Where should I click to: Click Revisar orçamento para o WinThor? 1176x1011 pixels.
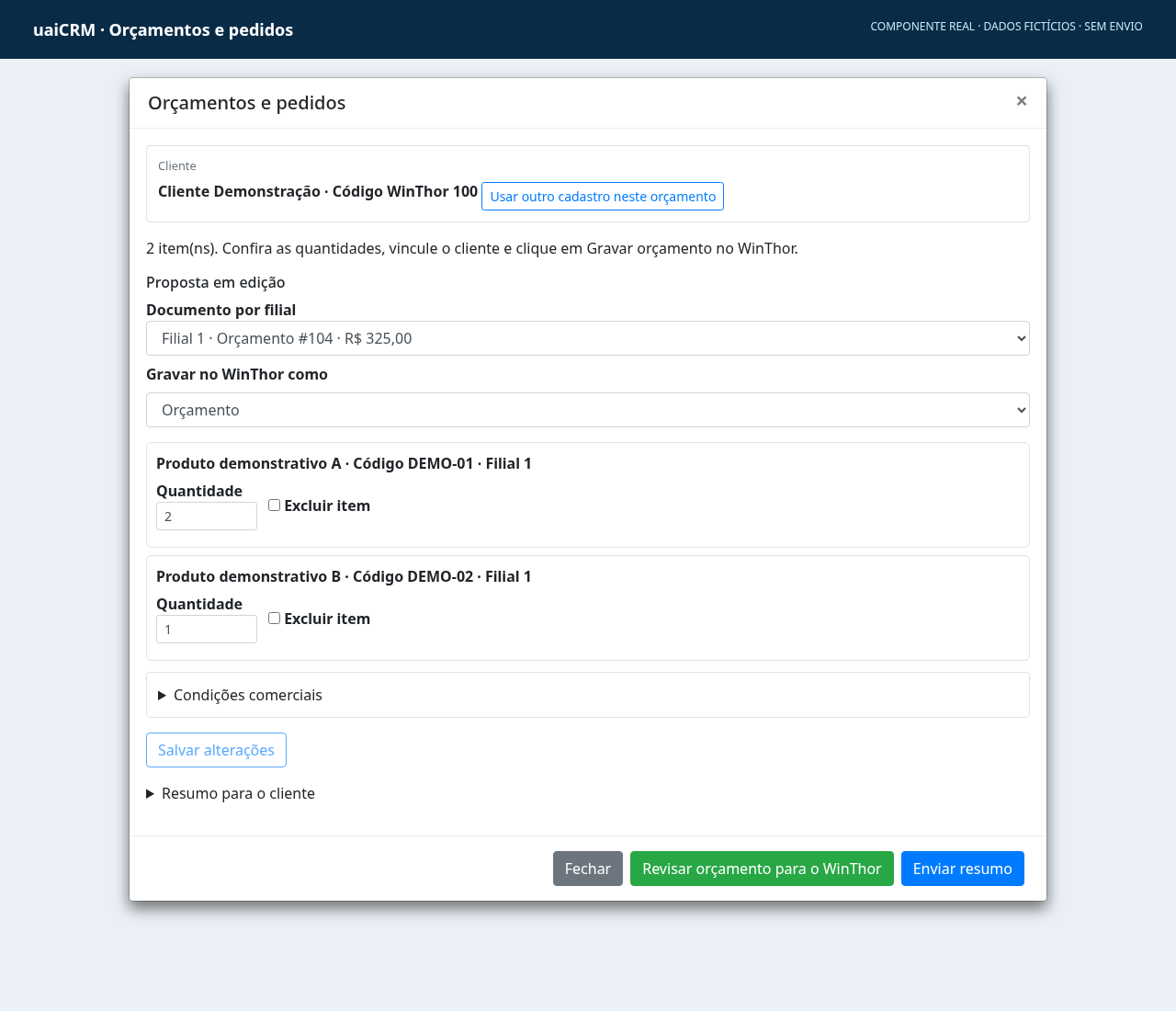(x=762, y=869)
